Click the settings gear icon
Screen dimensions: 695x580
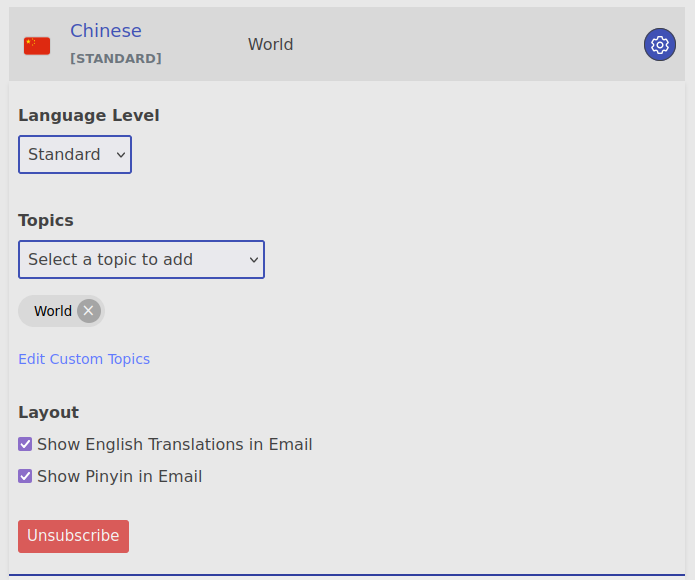(660, 45)
